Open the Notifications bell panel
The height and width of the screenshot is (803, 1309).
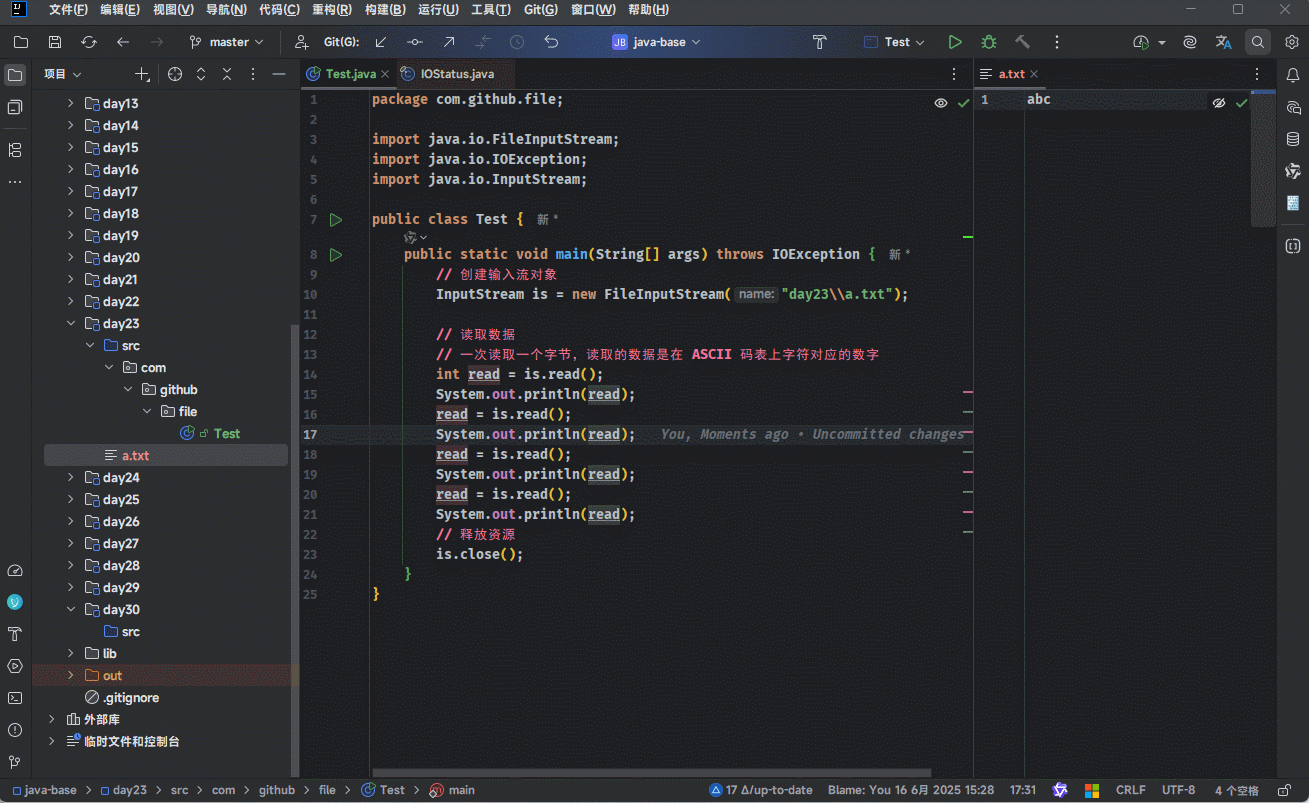[1293, 76]
